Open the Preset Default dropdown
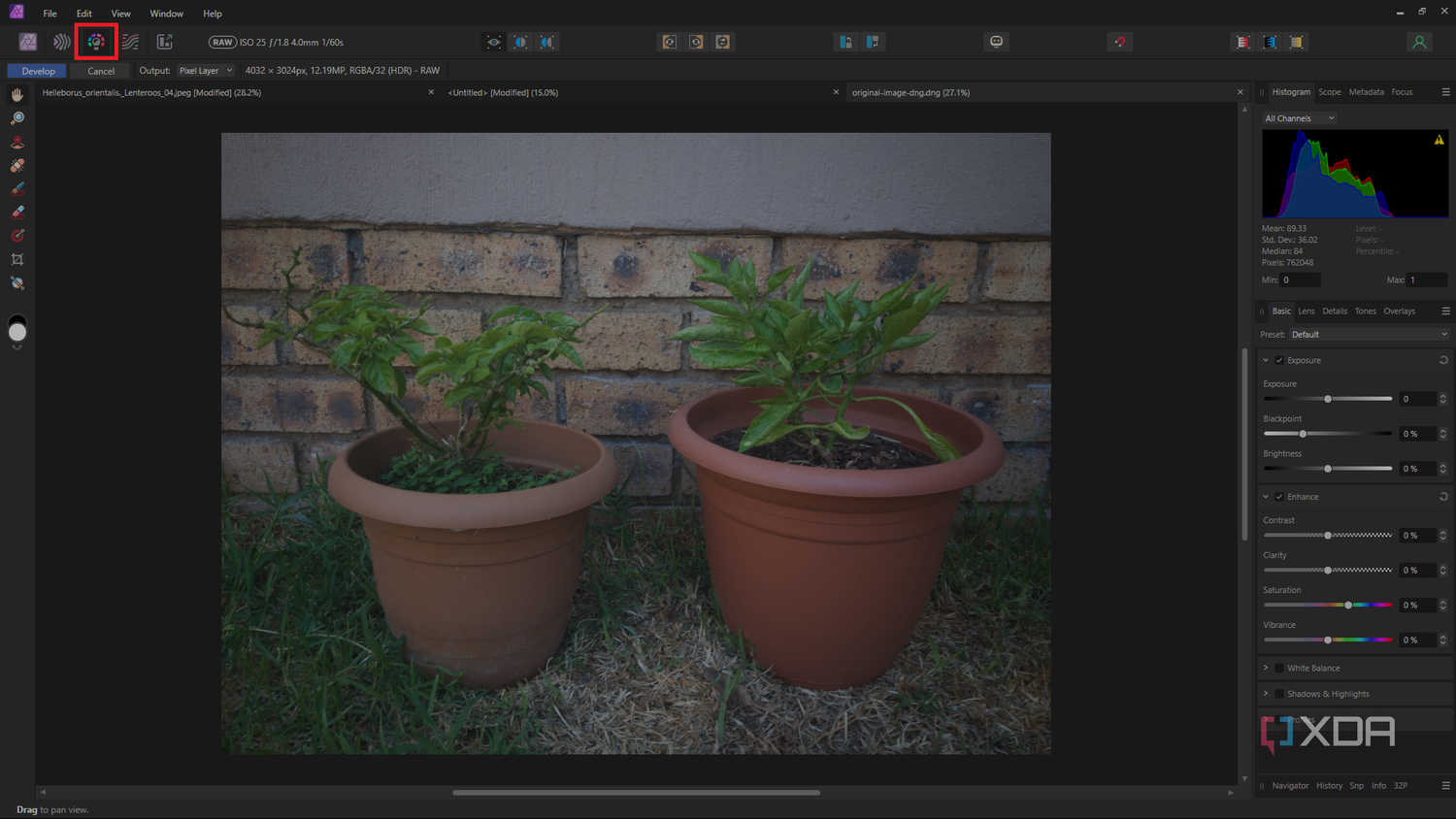The image size is (1456, 819). (1370, 335)
